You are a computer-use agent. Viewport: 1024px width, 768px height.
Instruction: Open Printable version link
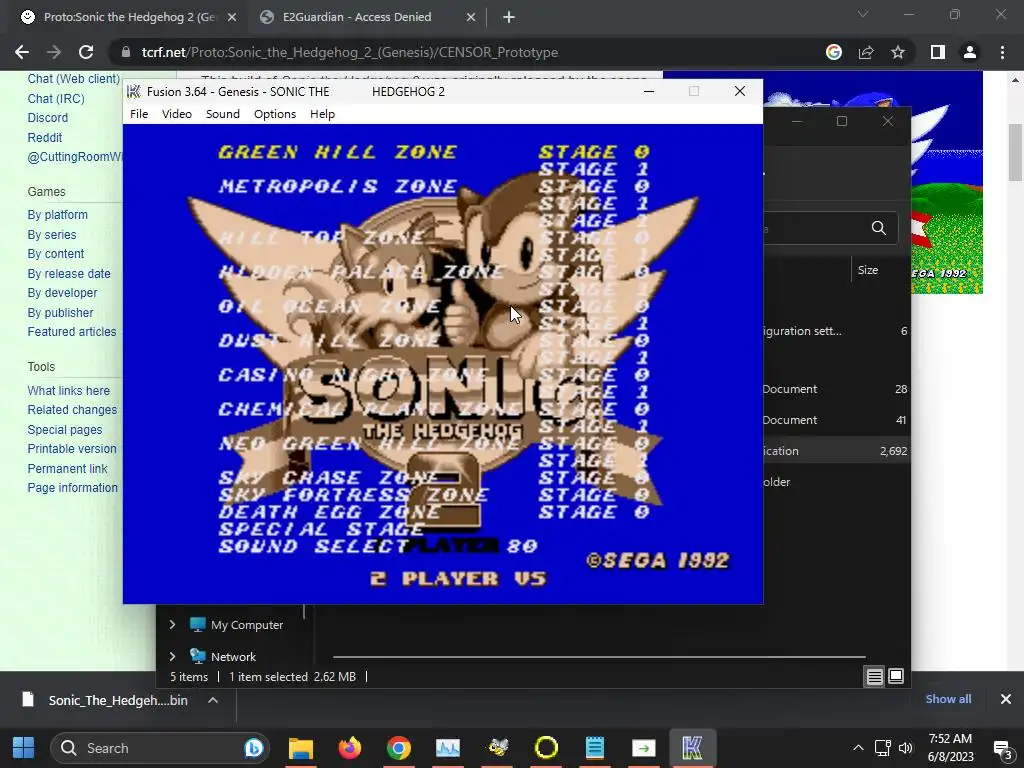coord(72,449)
